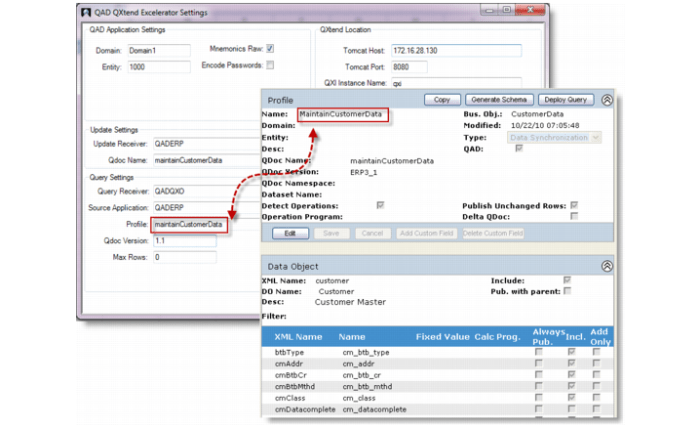Toggle the Data Object Include checkbox
Image resolution: width=700 pixels, height=428 pixels.
(567, 280)
